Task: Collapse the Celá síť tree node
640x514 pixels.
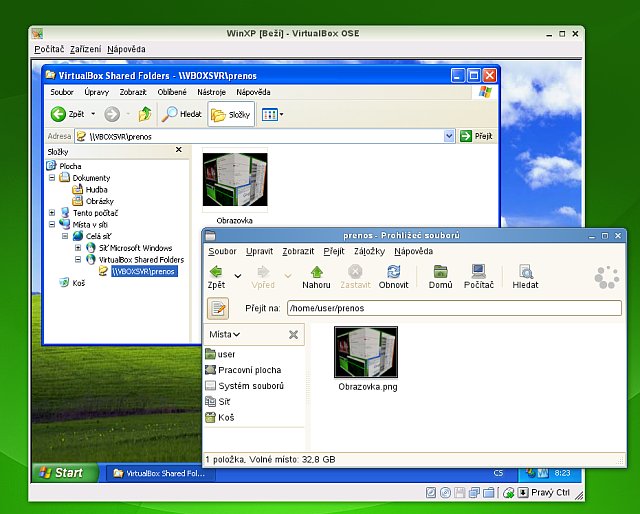Action: [65, 236]
